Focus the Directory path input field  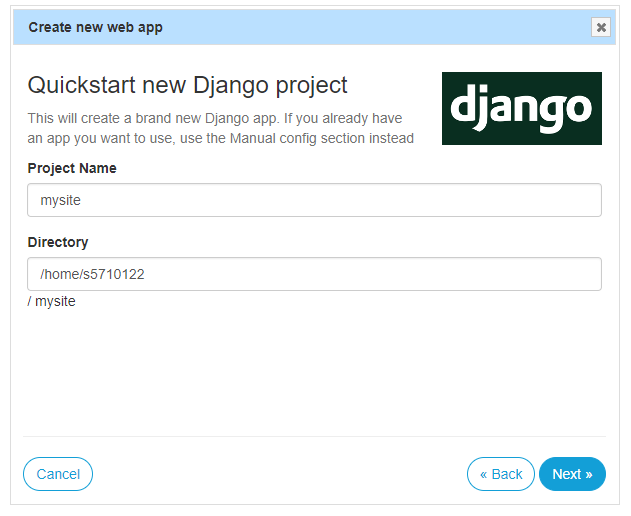[314, 274]
